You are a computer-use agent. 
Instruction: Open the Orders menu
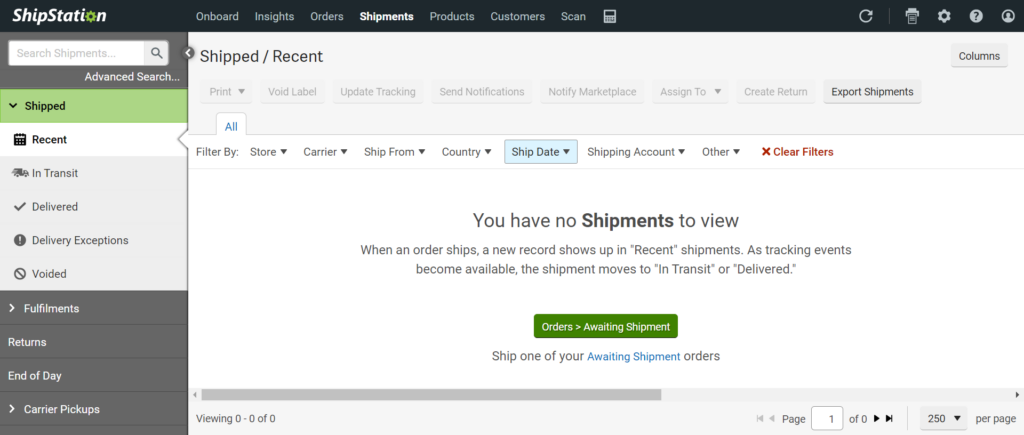[x=327, y=17]
